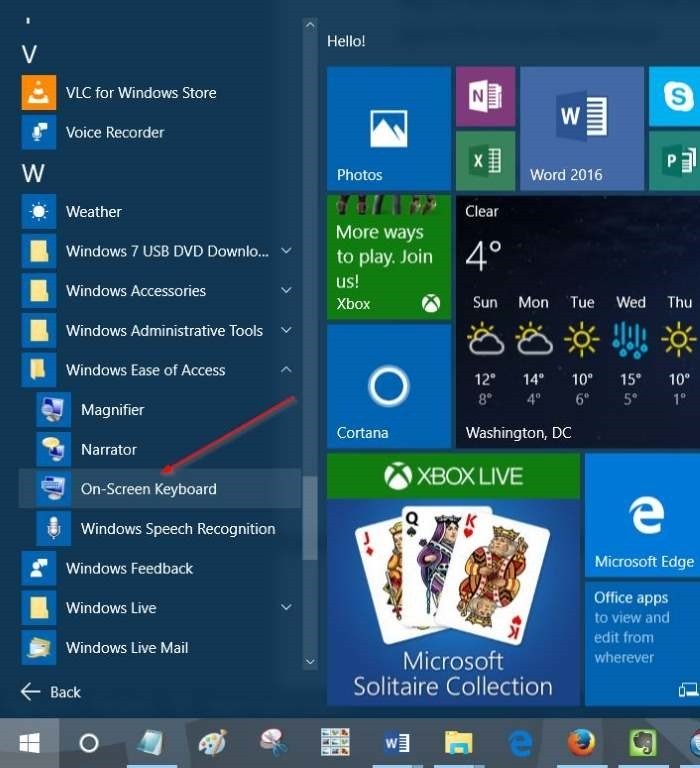Jump to the letter W section header
Image resolution: width=700 pixels, height=768 pixels.
point(33,173)
